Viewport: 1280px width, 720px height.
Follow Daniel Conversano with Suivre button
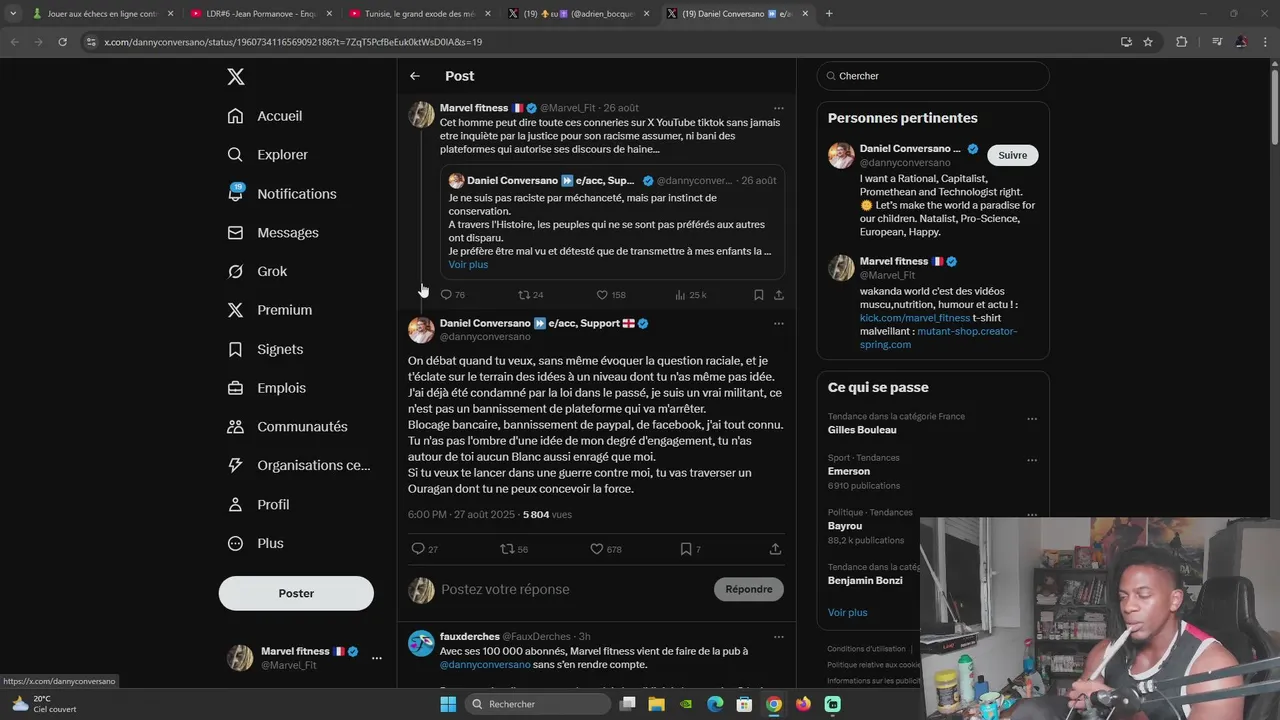[x=1013, y=155]
